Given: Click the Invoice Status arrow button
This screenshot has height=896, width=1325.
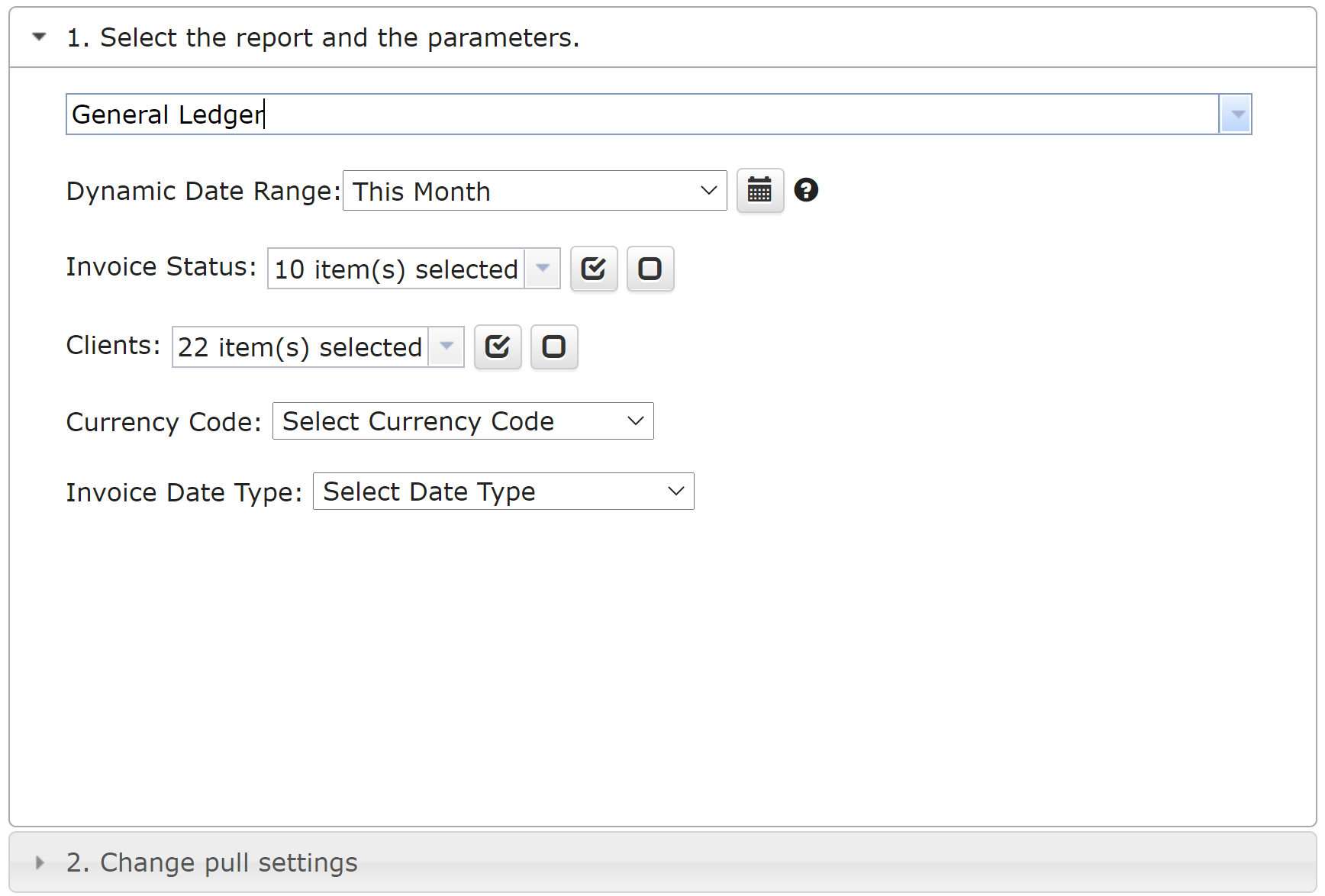Looking at the screenshot, I should (543, 269).
